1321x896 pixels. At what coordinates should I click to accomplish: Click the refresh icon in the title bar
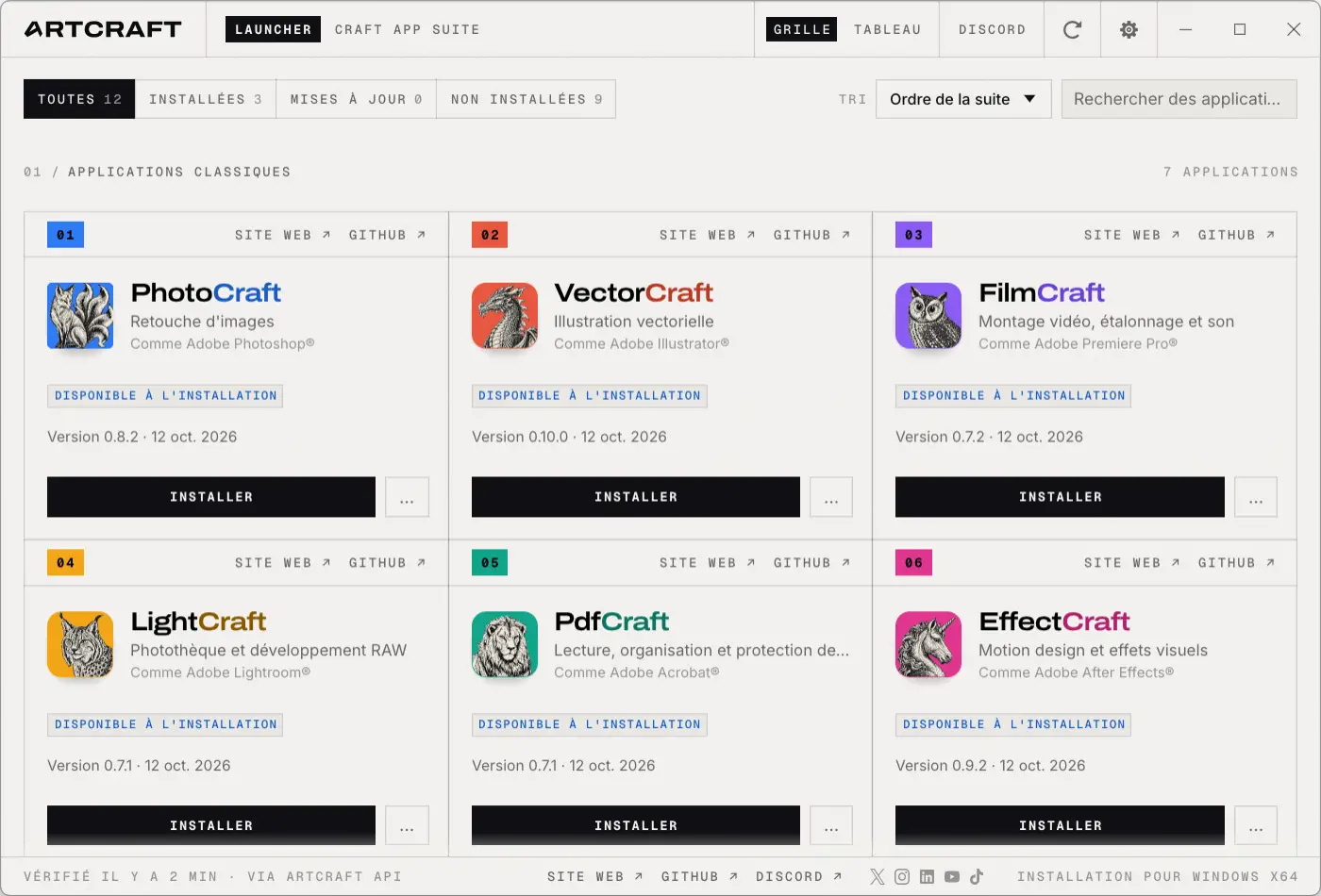[1072, 29]
